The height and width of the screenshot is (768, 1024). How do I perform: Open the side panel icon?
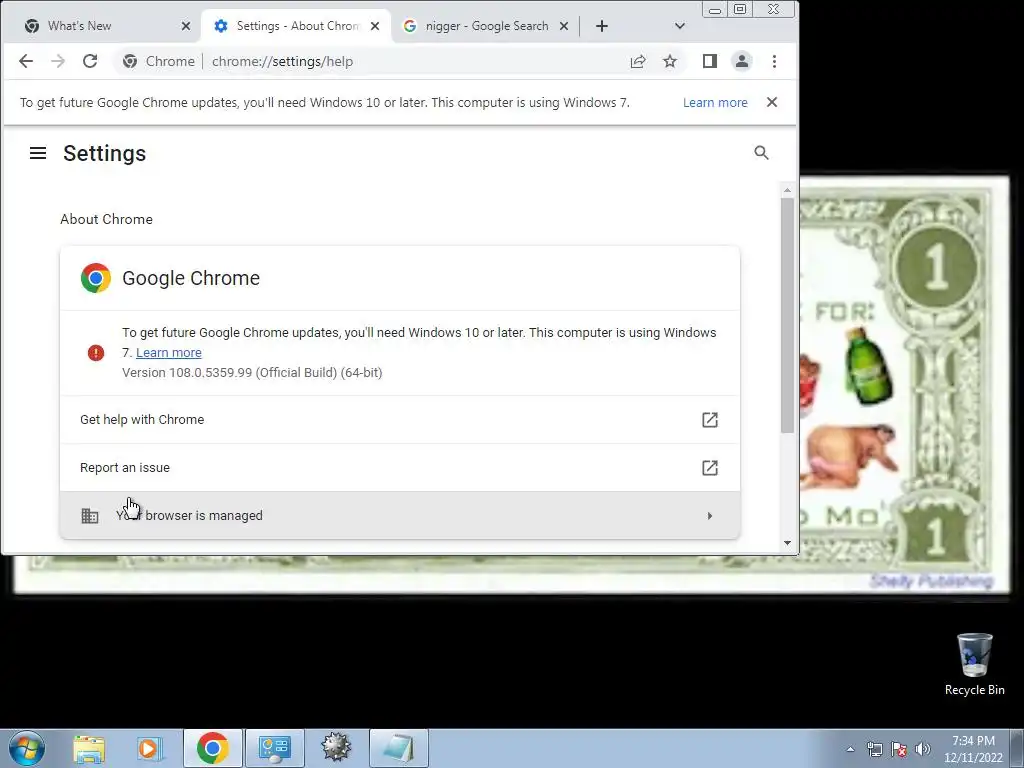pos(710,61)
